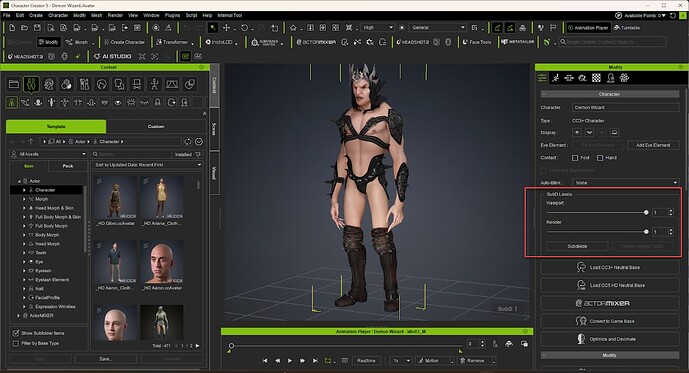Click the Turntable icon

coord(627,28)
